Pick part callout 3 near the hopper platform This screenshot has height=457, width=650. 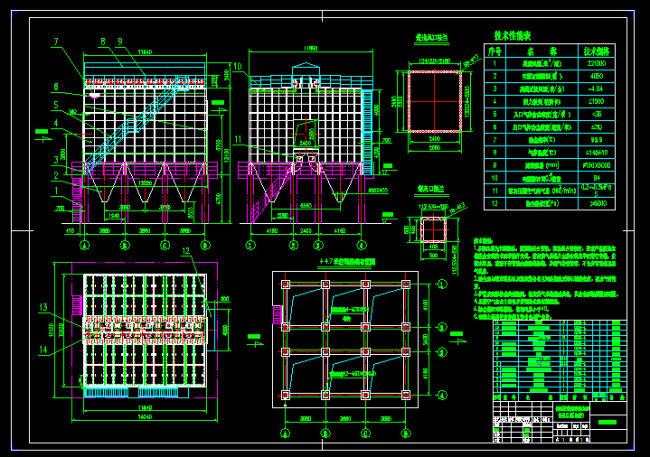click(56, 160)
